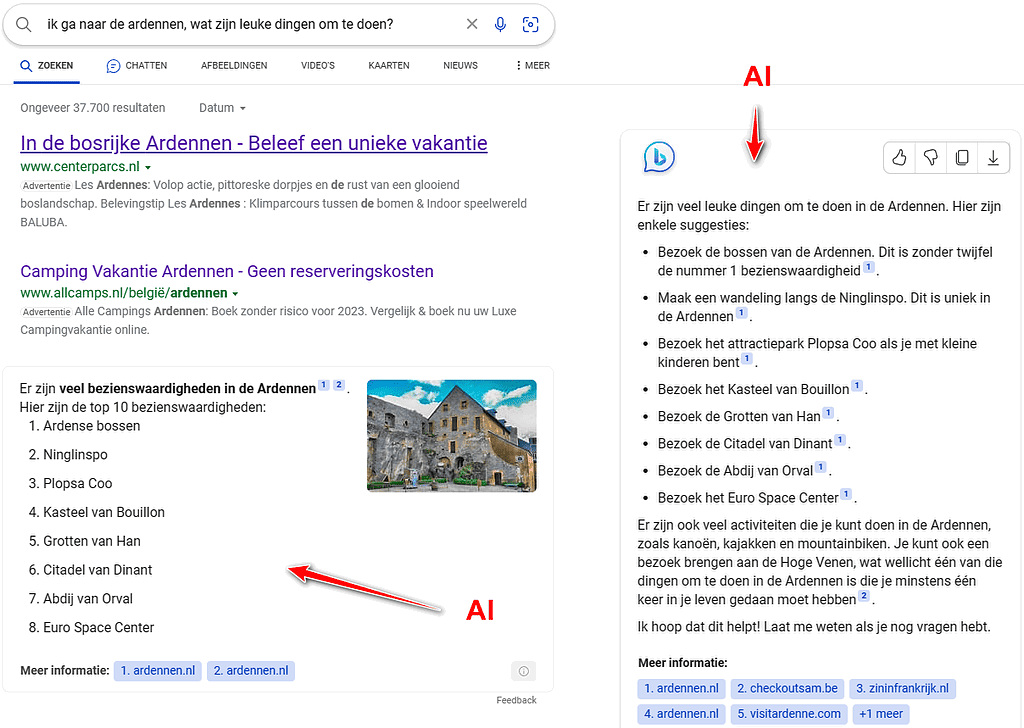The width and height of the screenshot is (1024, 728).
Task: Open chat source '1. ardennen.nl'
Action: point(681,688)
